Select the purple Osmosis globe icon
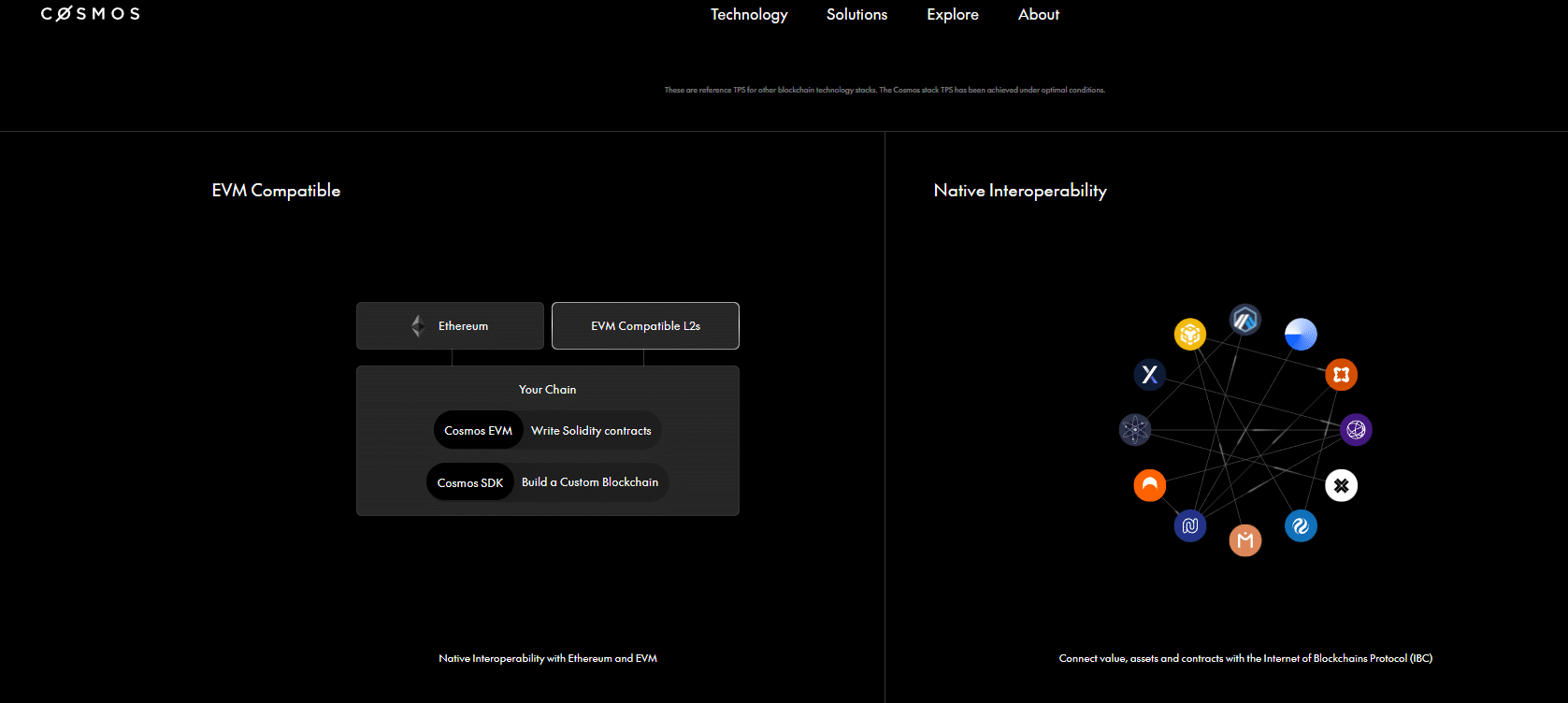This screenshot has width=1568, height=703. pyautogui.click(x=1356, y=430)
